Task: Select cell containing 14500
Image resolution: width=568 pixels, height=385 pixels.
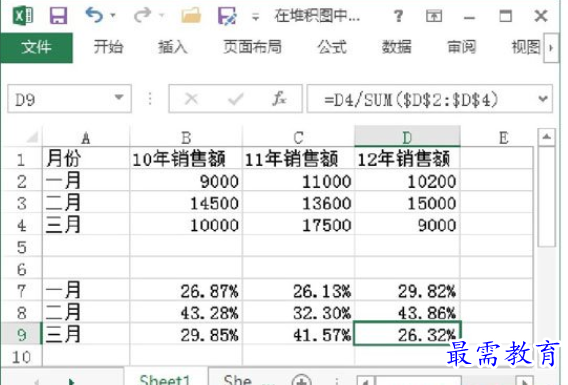Action: [x=186, y=203]
